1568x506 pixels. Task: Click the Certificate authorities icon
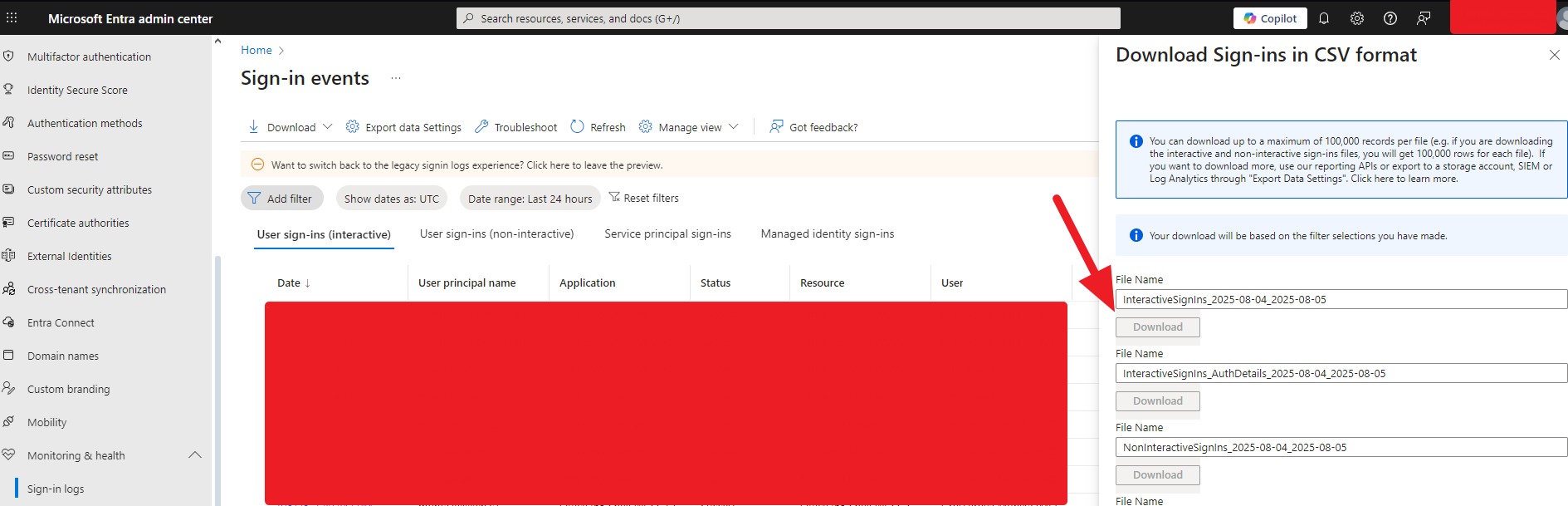coord(9,222)
